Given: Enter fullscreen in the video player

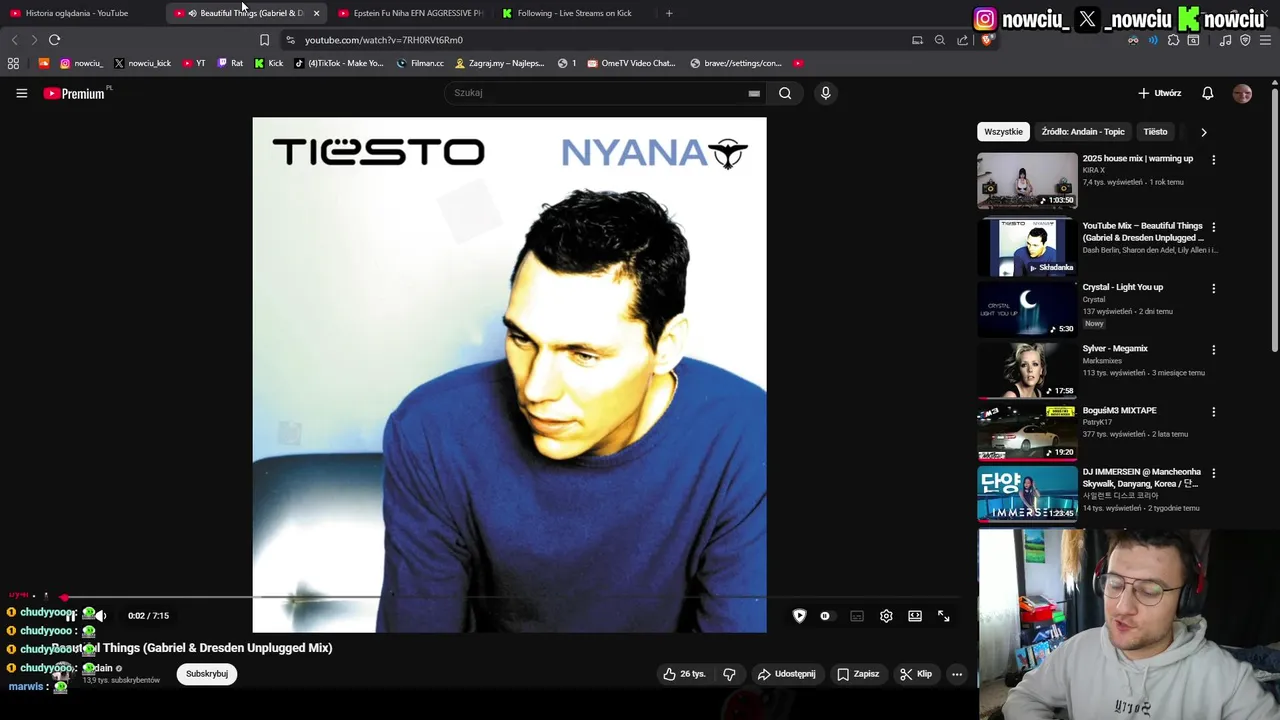Looking at the screenshot, I should [944, 616].
